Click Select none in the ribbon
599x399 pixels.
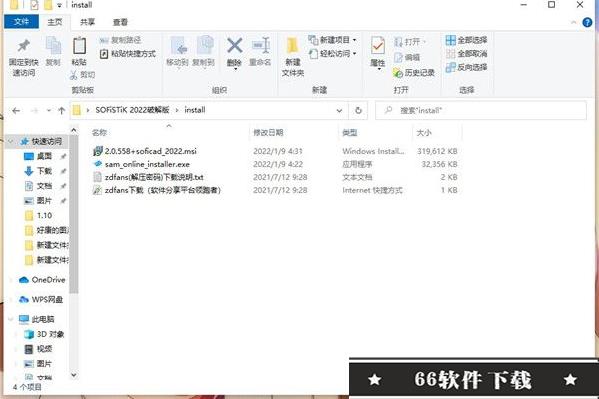tap(466, 54)
